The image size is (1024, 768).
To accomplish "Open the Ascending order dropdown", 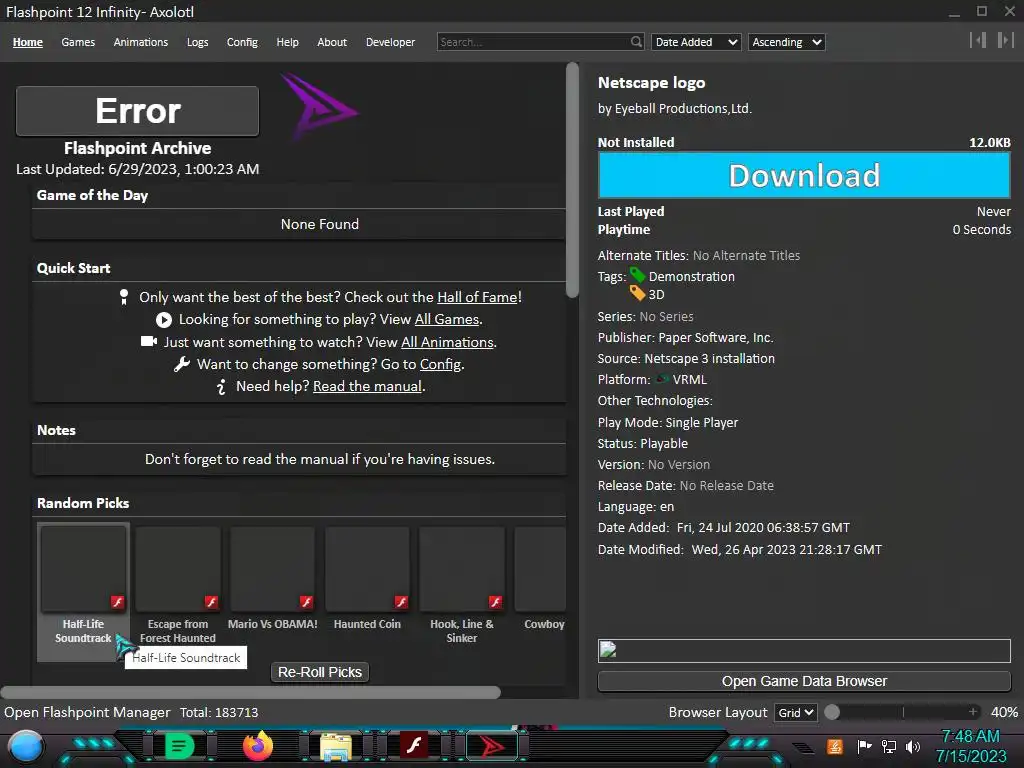I will point(786,42).
